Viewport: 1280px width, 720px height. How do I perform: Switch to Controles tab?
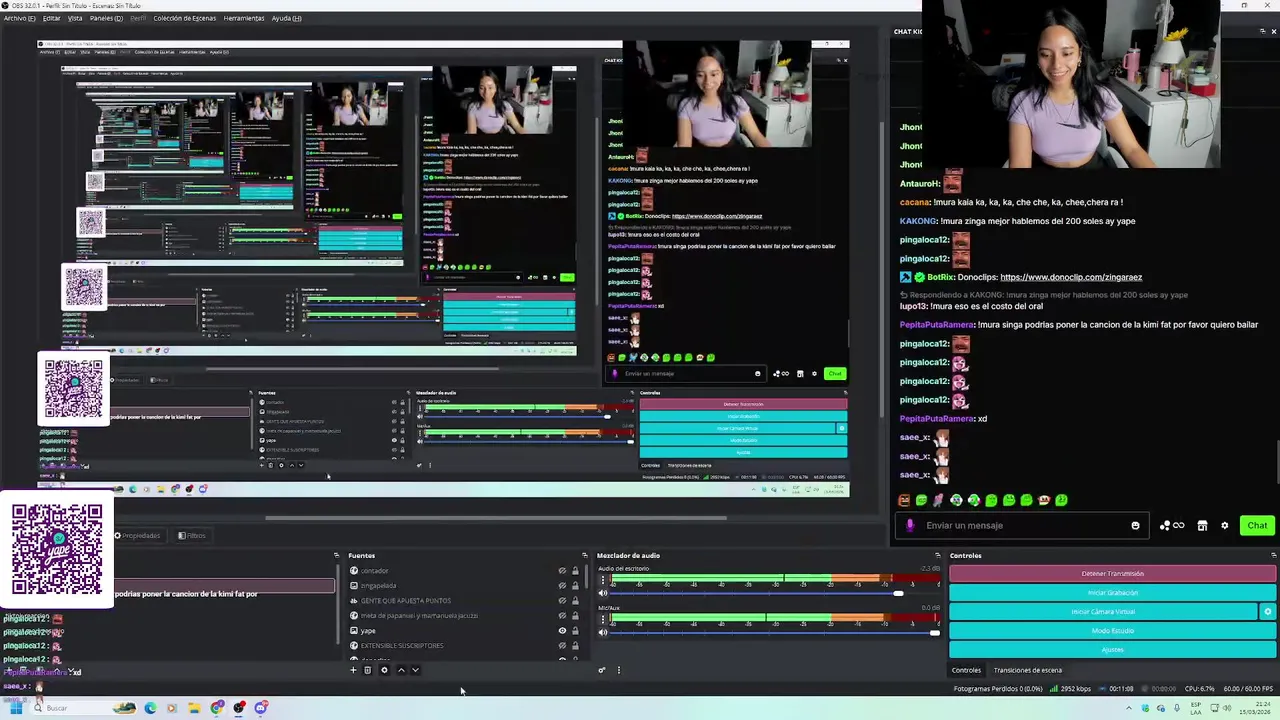(966, 670)
